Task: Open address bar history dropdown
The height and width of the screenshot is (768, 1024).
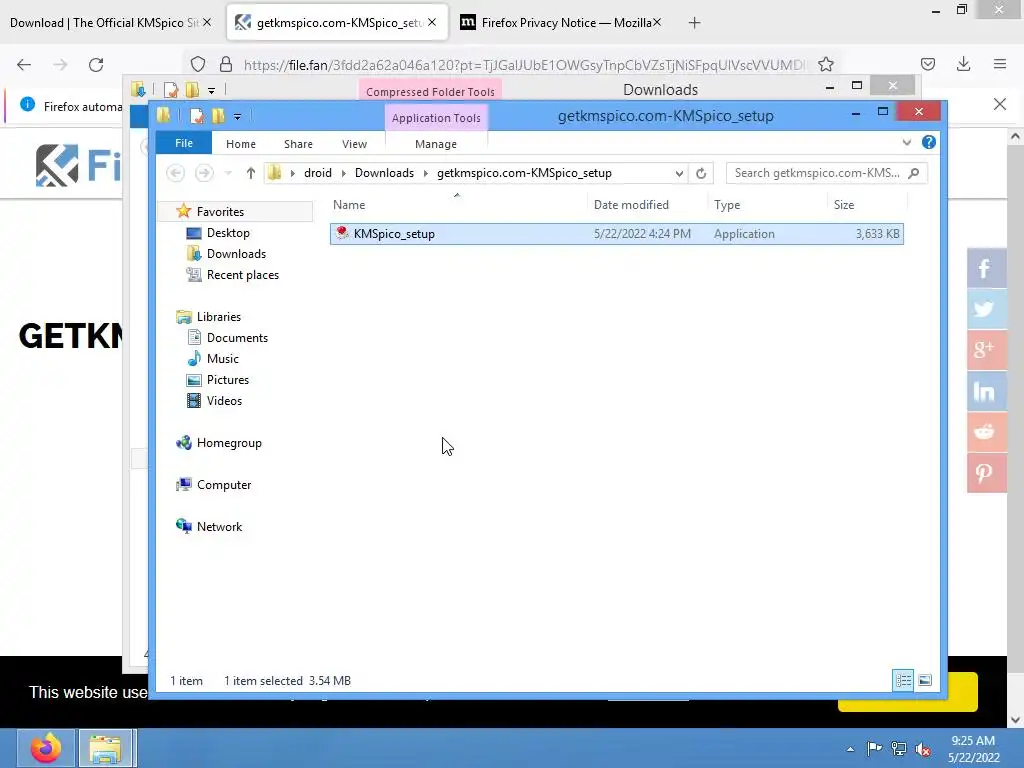Action: point(679,173)
